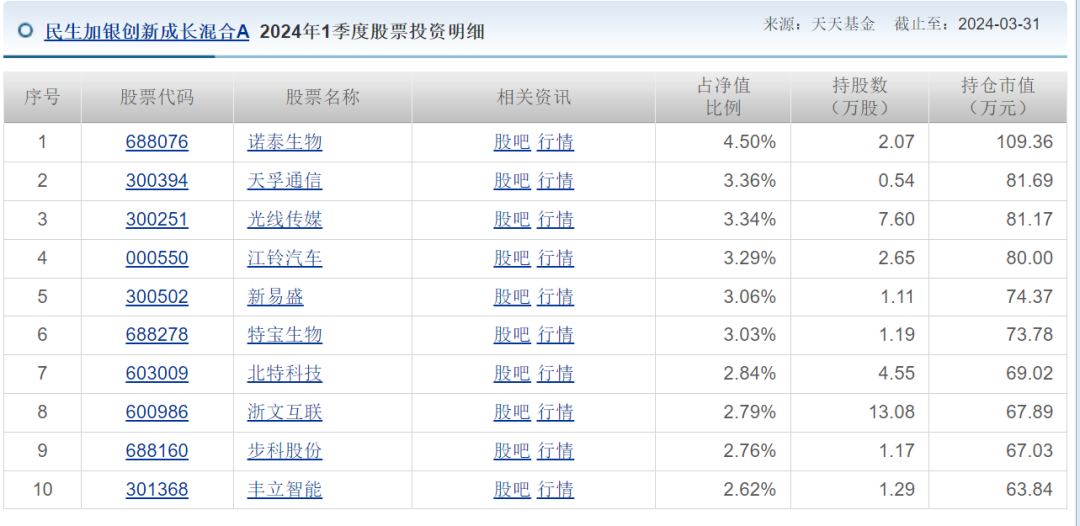Open 股吧 for 江铃汽车
Viewport: 1080px width, 526px height.
click(x=512, y=258)
